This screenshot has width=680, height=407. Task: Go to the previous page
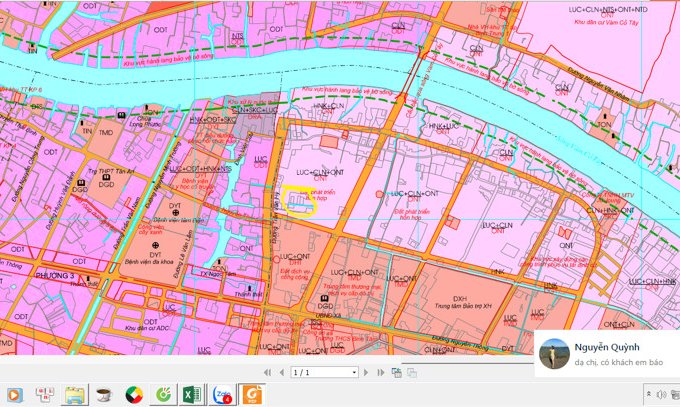coord(280,372)
